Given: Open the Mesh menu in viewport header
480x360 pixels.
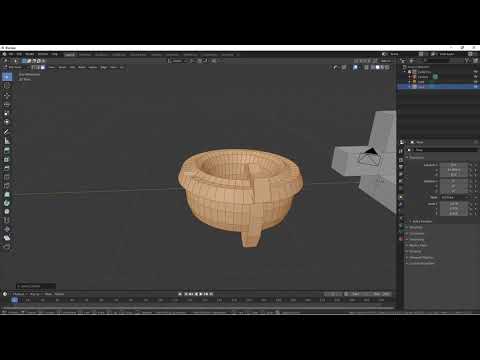Looking at the screenshot, I should [81, 67].
